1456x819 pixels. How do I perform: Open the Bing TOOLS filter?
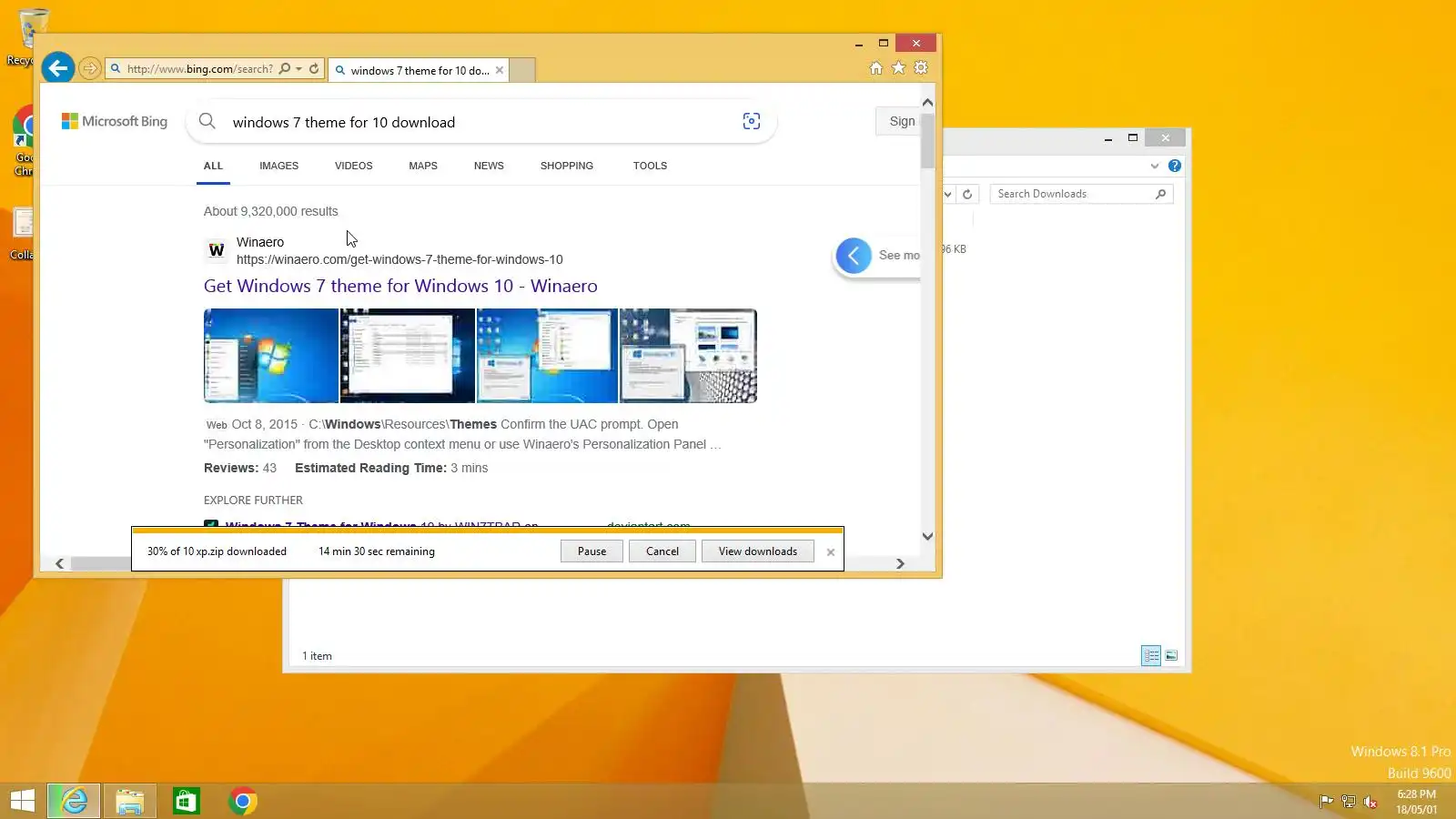pyautogui.click(x=650, y=166)
